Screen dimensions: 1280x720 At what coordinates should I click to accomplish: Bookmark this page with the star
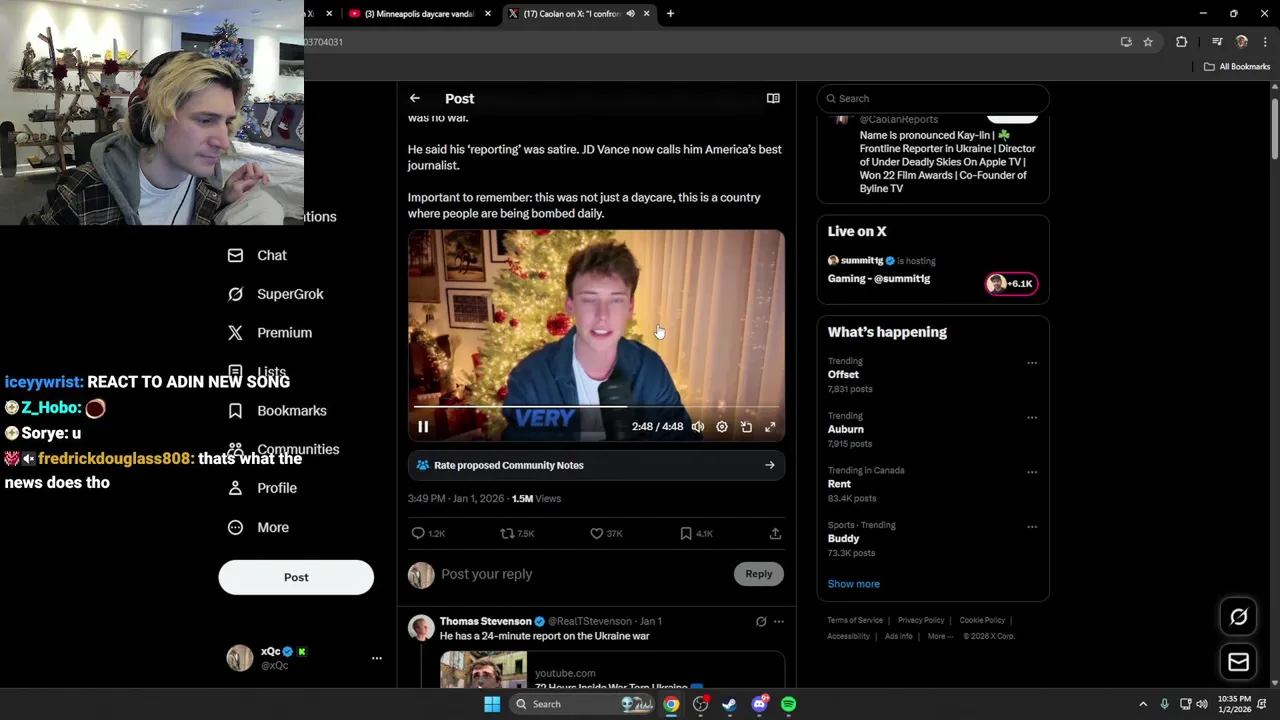1148,42
